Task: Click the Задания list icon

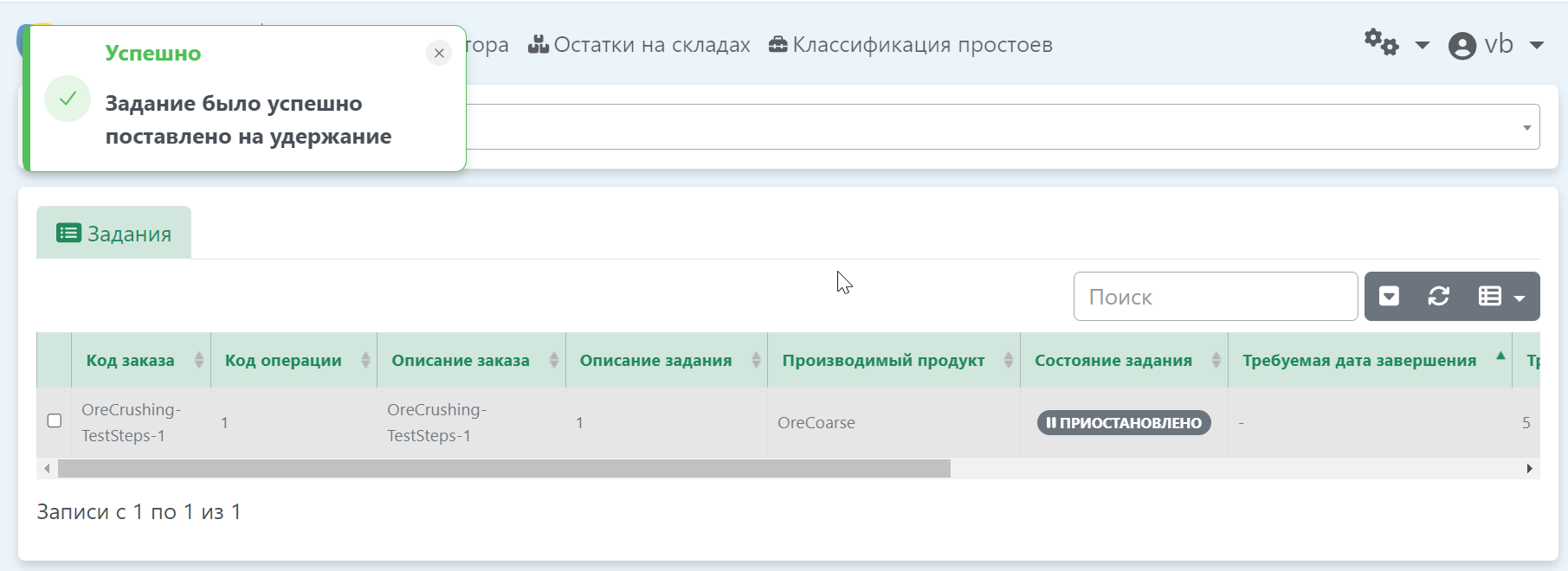Action: coord(68,233)
